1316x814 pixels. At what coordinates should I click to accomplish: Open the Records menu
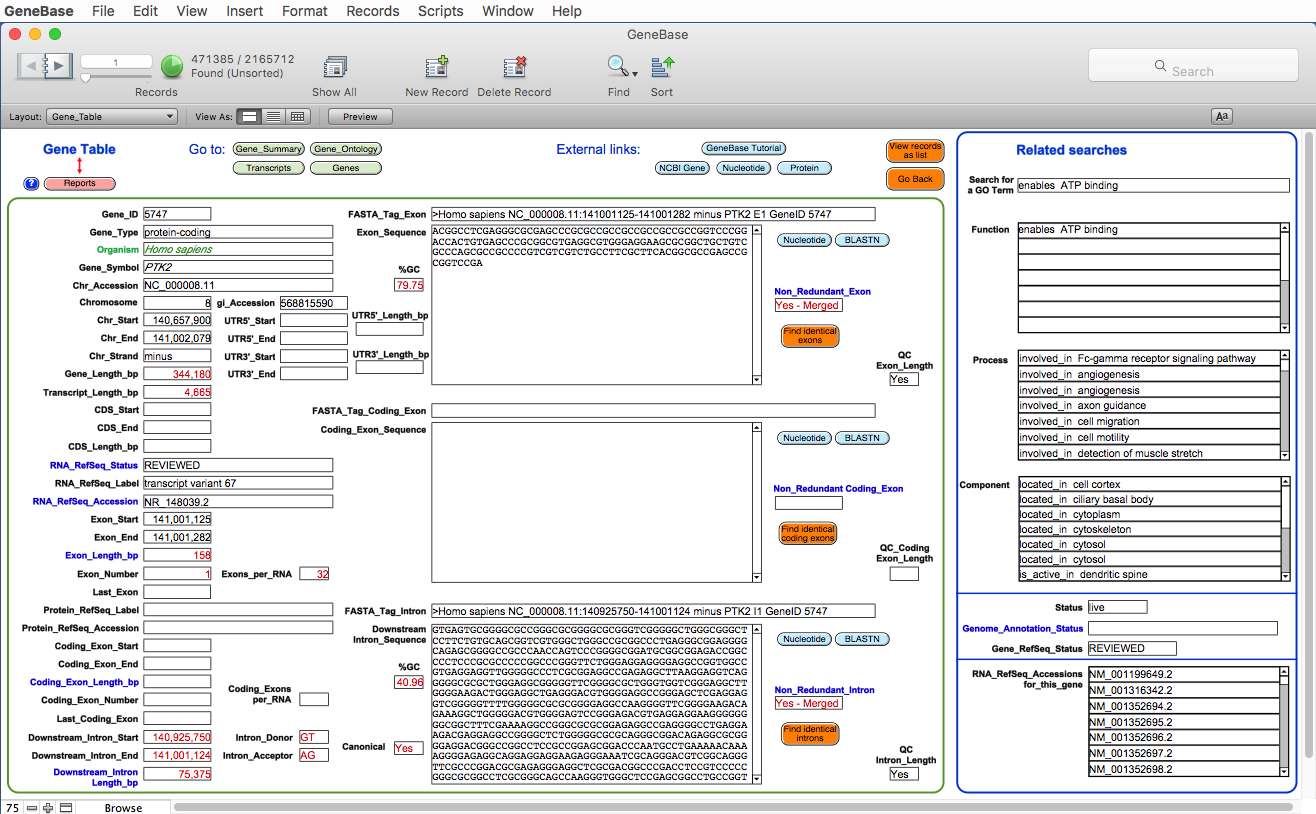coord(373,11)
